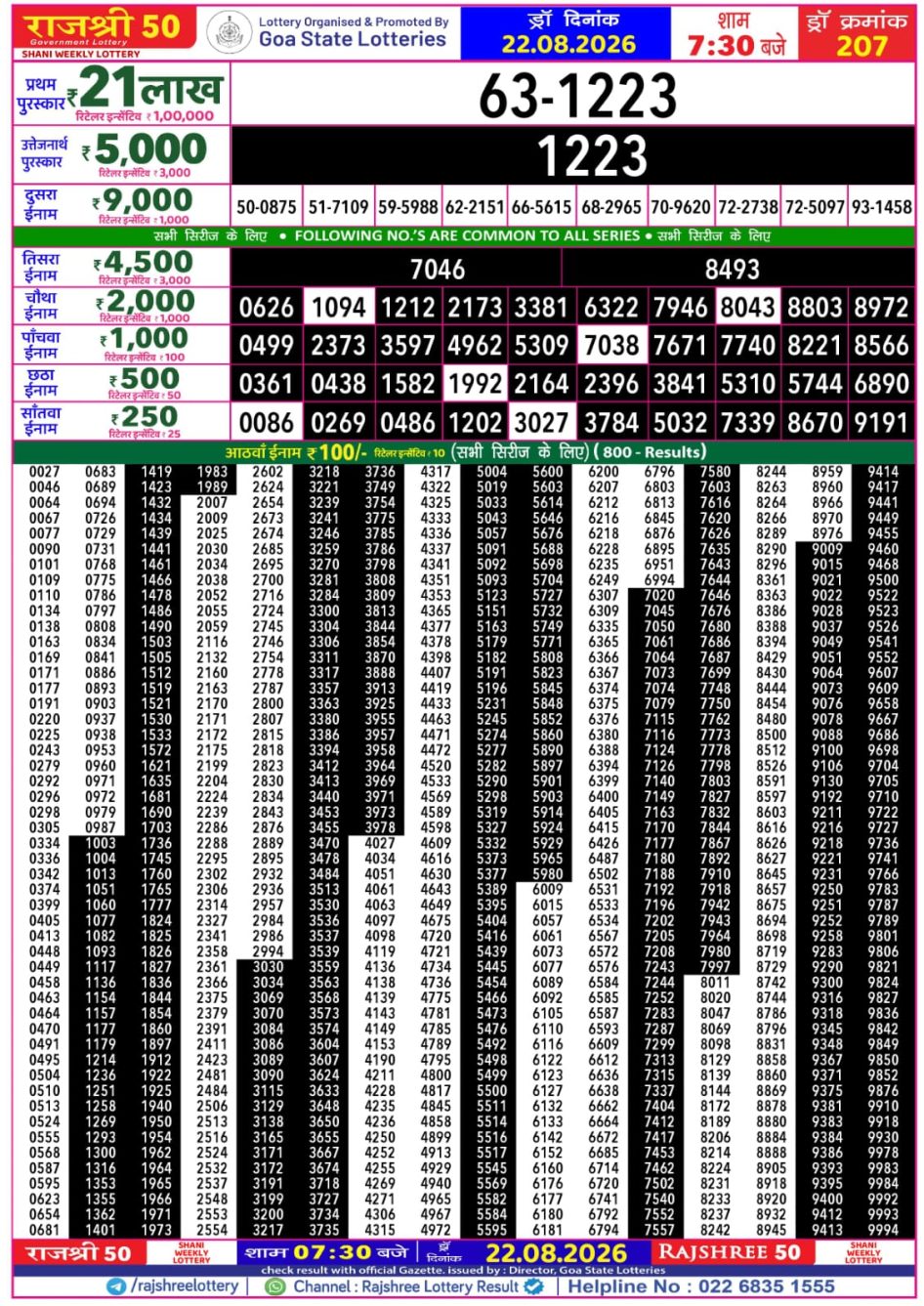Image resolution: width=924 pixels, height=1306 pixels.
Task: Select eighth prize number 9009
Action: point(827,549)
